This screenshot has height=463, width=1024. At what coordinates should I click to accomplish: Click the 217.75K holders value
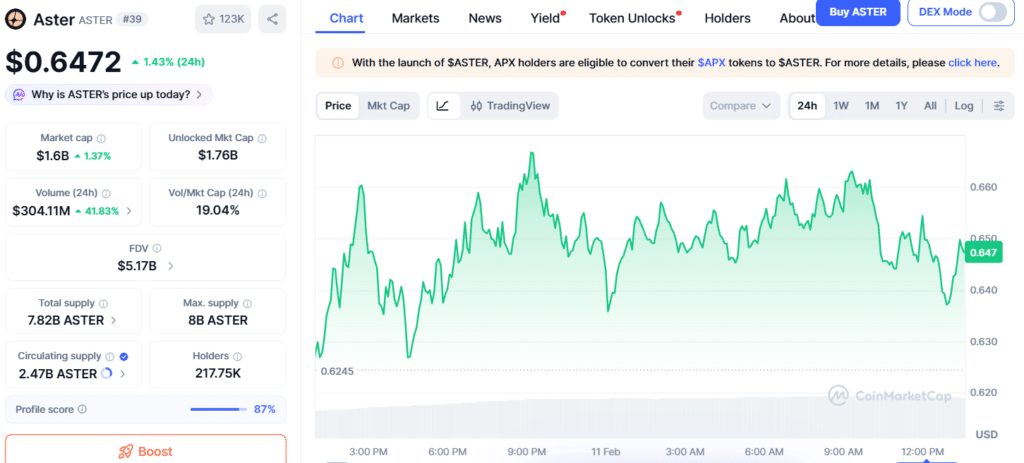click(218, 374)
